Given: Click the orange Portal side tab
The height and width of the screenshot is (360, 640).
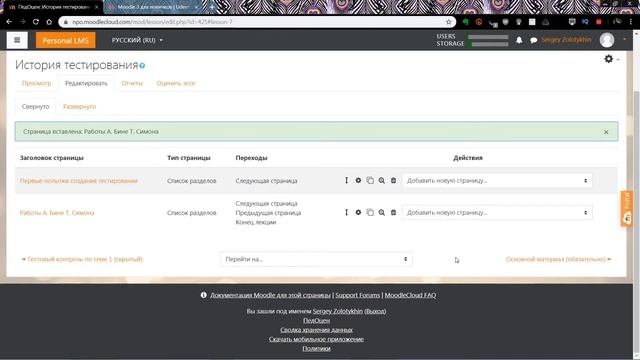Looking at the screenshot, I should point(627,209).
